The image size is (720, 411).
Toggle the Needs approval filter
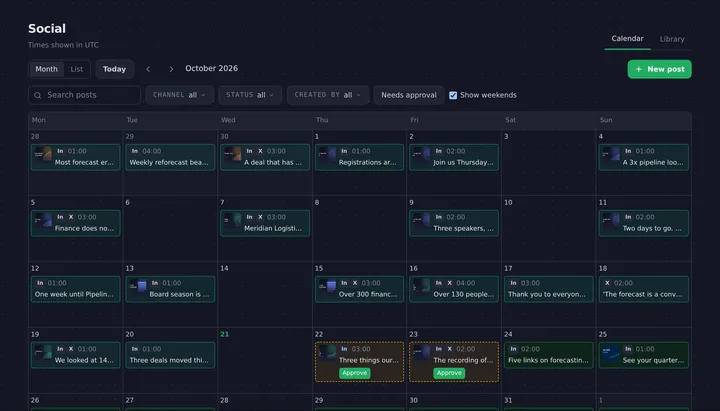pyautogui.click(x=409, y=96)
